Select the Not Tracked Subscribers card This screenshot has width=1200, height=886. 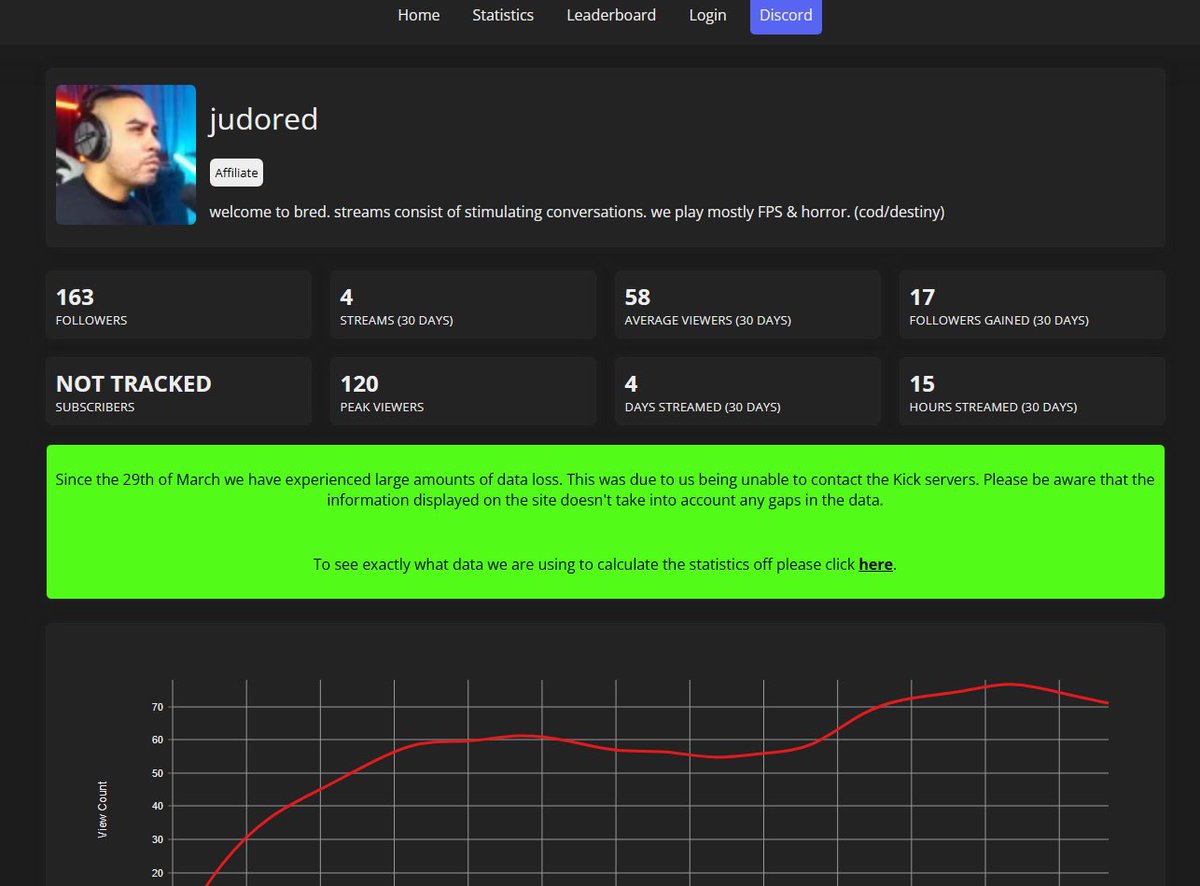click(179, 391)
